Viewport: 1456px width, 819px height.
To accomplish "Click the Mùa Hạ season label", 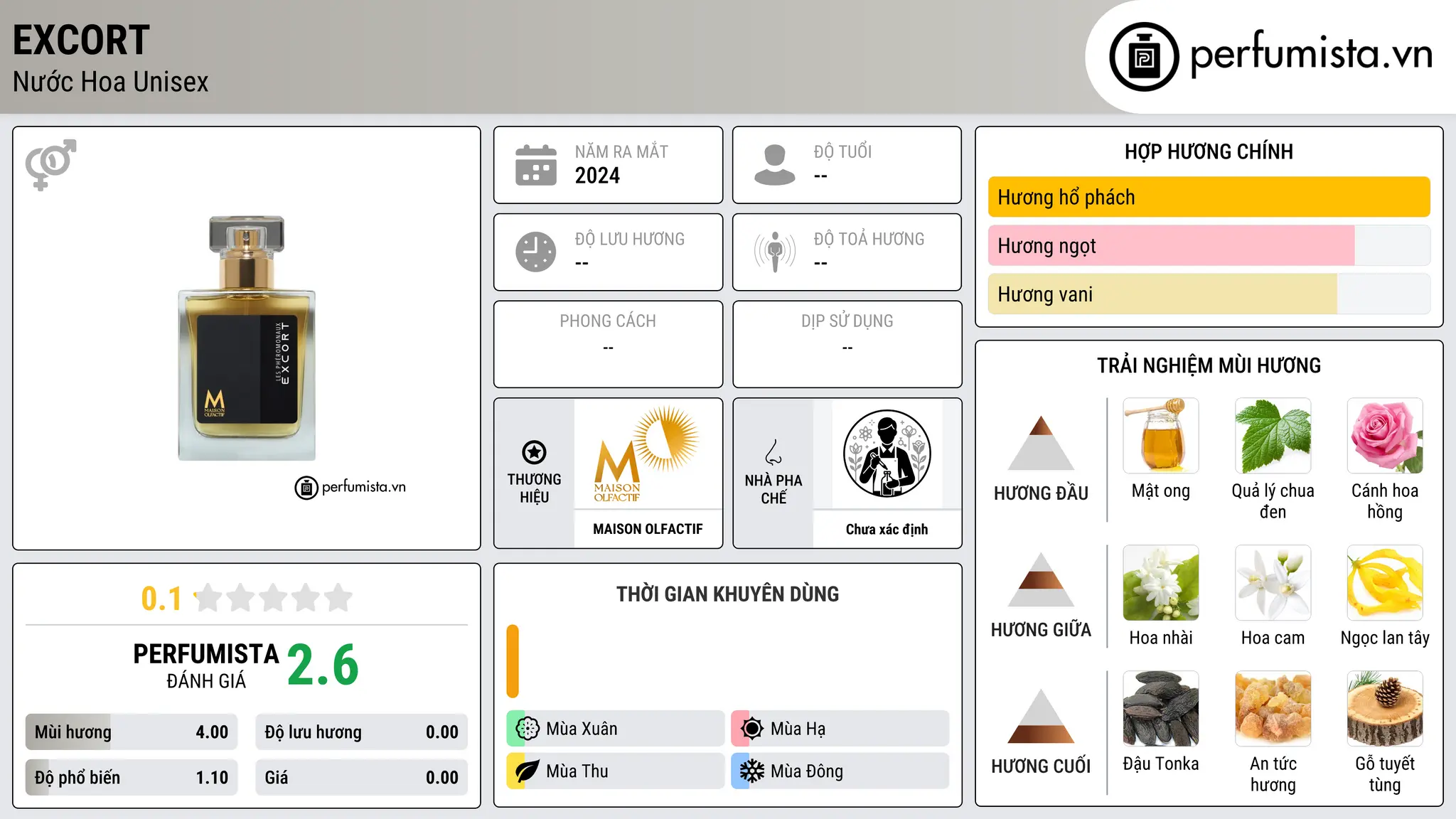I will tap(798, 729).
